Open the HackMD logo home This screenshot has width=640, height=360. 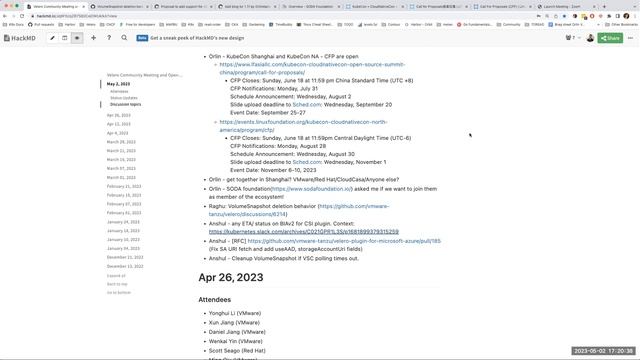pos(20,38)
